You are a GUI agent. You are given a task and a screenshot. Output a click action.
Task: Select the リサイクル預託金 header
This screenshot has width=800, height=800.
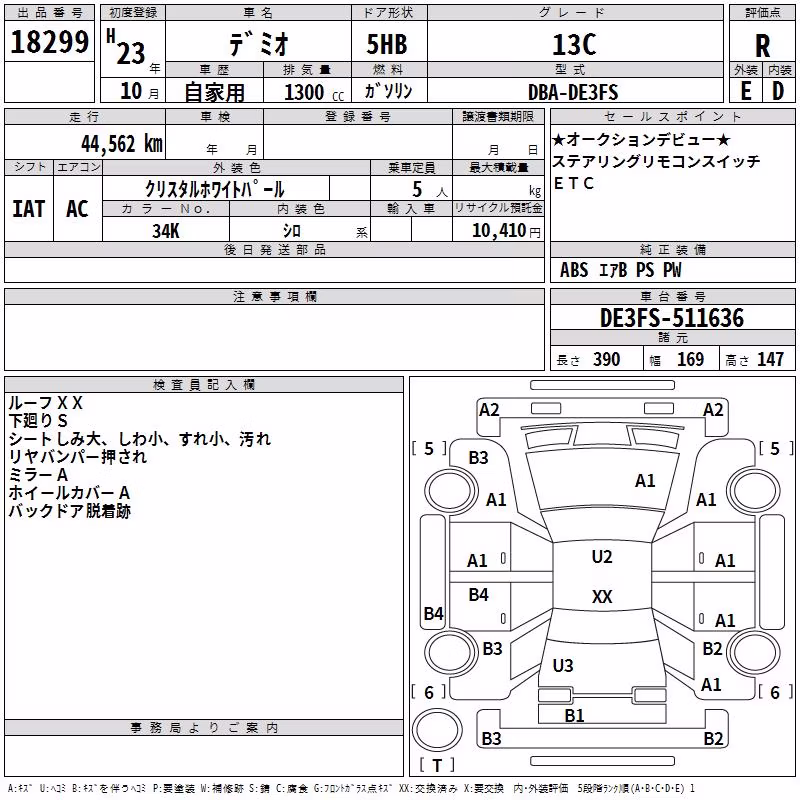click(x=498, y=209)
